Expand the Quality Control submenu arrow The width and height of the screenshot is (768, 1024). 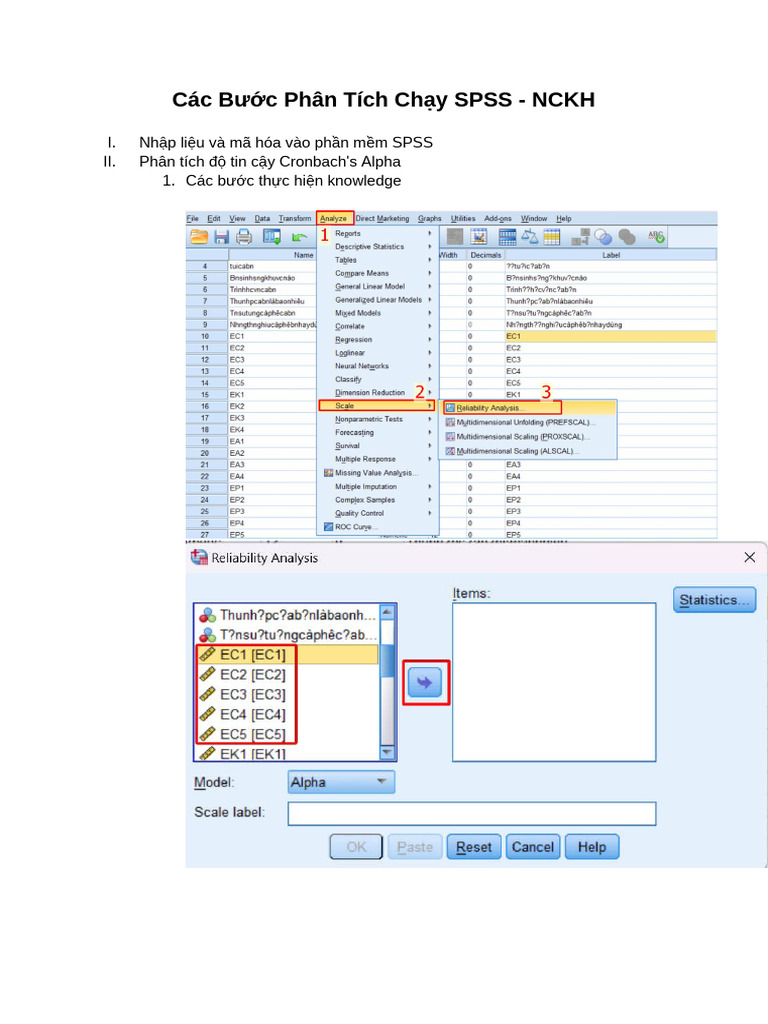click(430, 513)
